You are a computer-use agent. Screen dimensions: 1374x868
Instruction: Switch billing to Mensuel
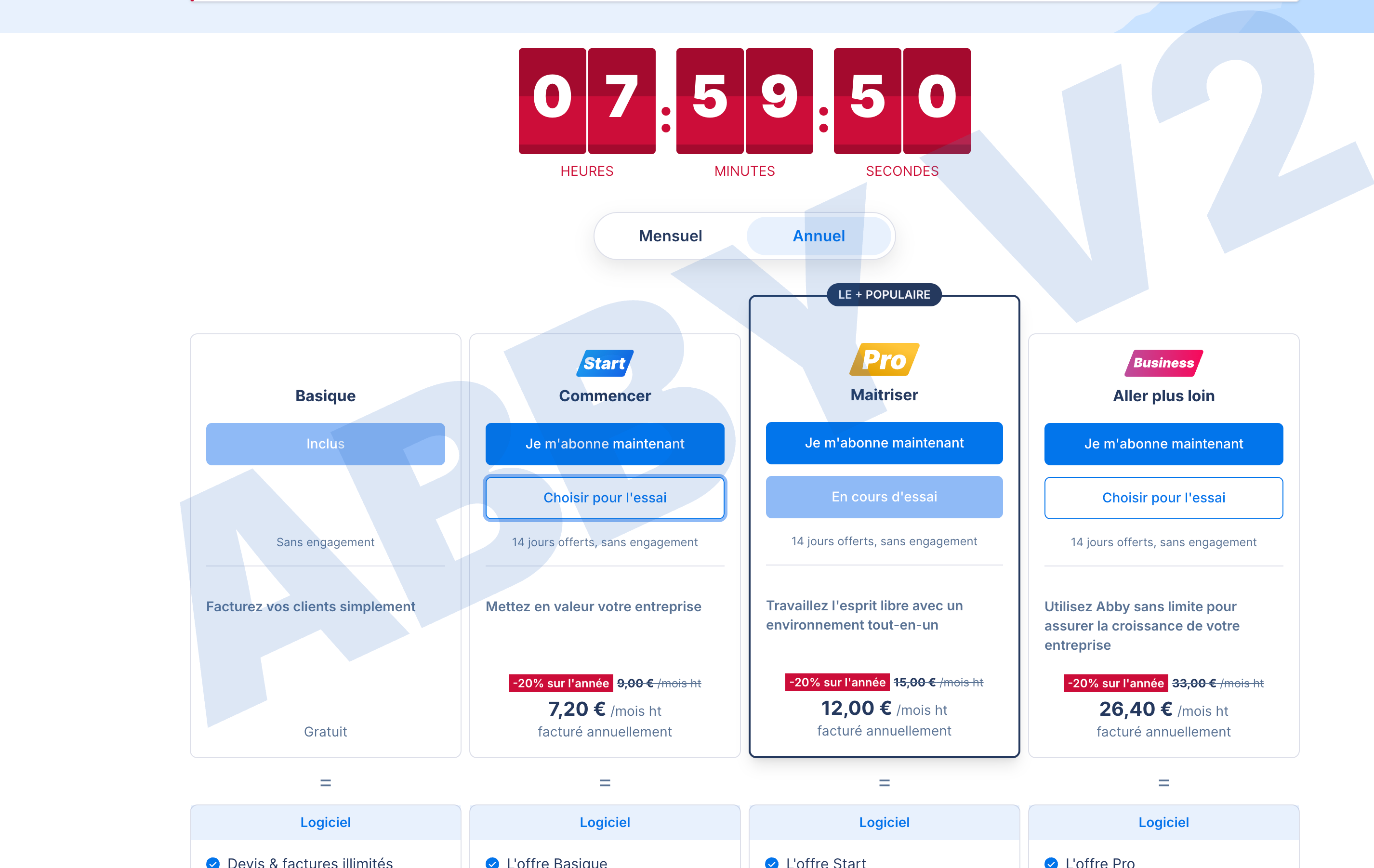click(x=671, y=236)
